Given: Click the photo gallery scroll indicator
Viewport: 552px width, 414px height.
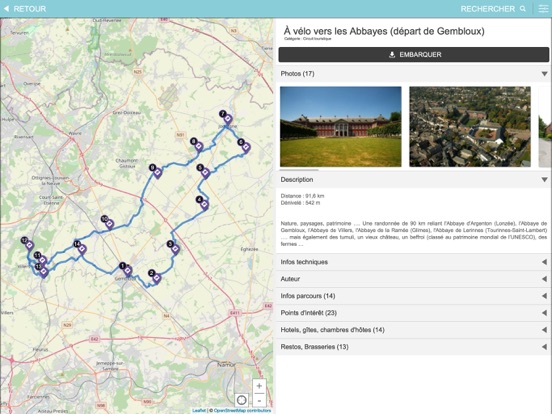Looking at the screenshot, I should click(299, 170).
